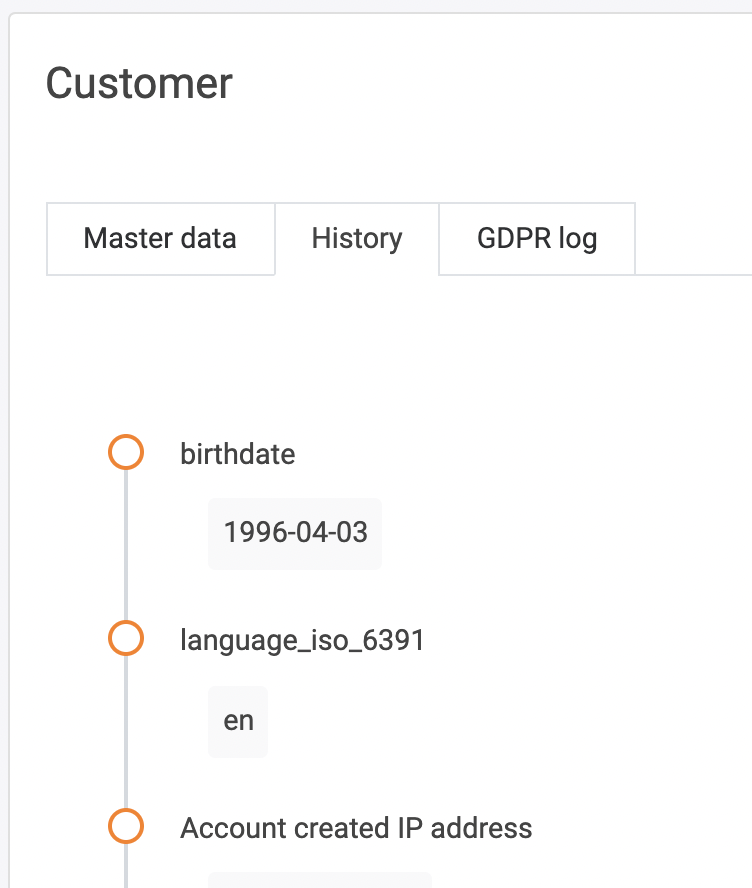Open the GDPR log tab
This screenshot has height=888, width=752.
pyautogui.click(x=537, y=239)
